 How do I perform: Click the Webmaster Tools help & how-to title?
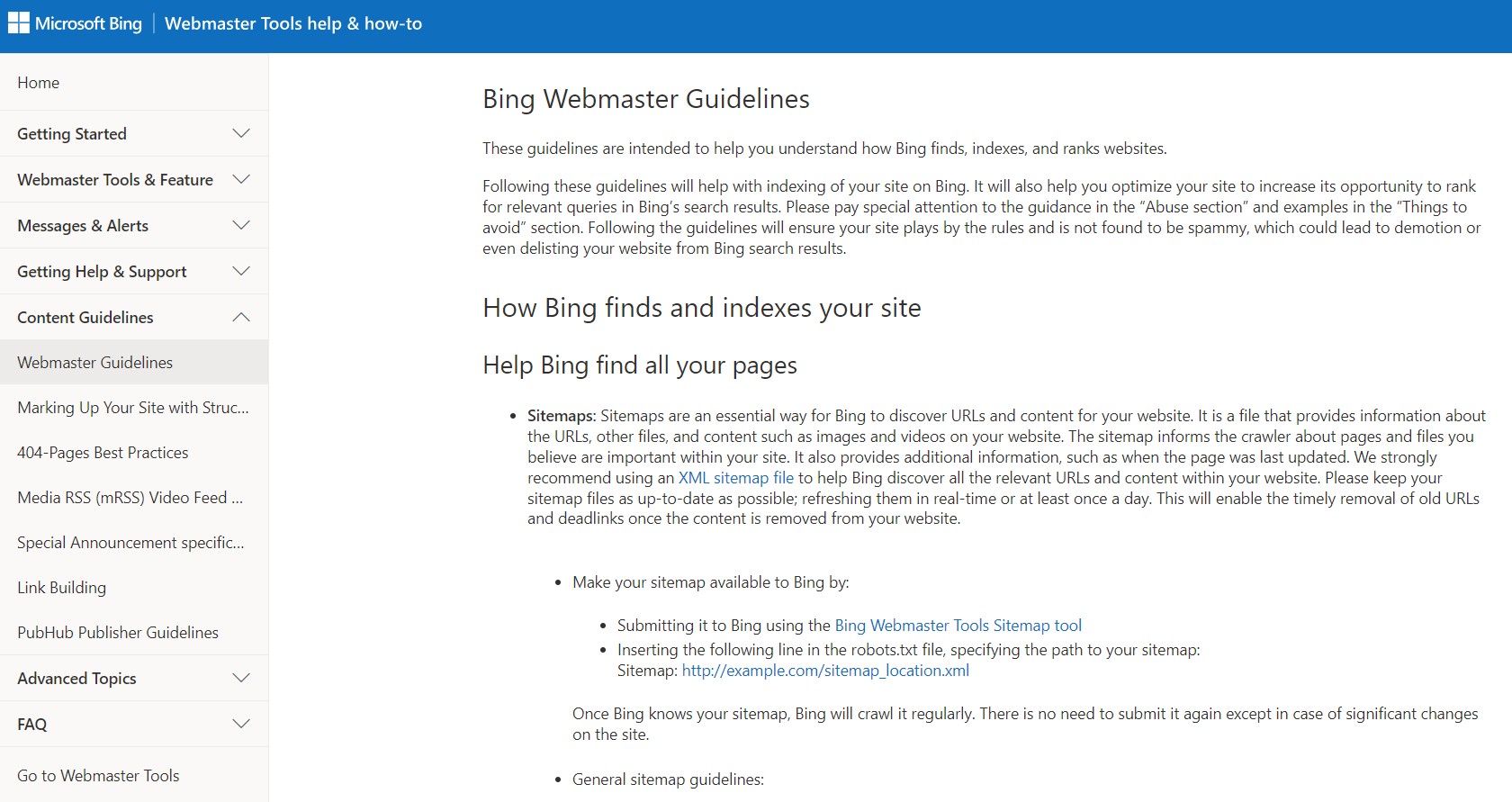click(x=293, y=23)
